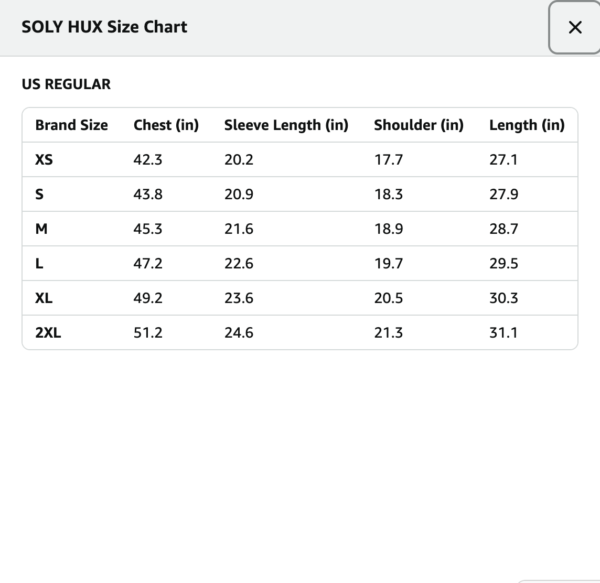Close the SOLY HUX Size Chart dialog

pyautogui.click(x=574, y=28)
